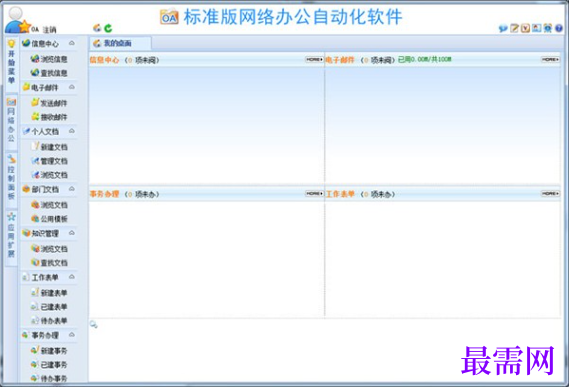This screenshot has height=392, width=573.
Task: Click the MORE button in 事务办理 panel
Action: [x=314, y=194]
